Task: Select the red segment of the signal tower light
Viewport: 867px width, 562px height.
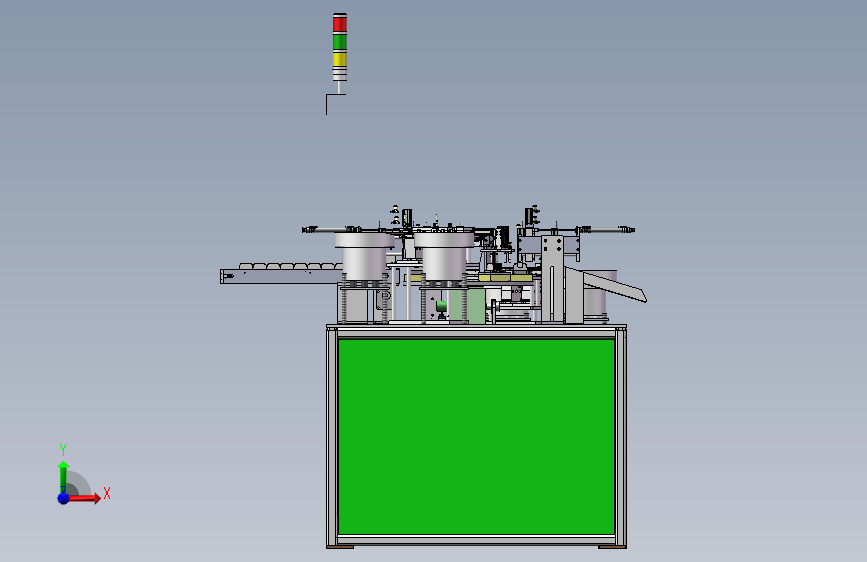Action: click(340, 24)
